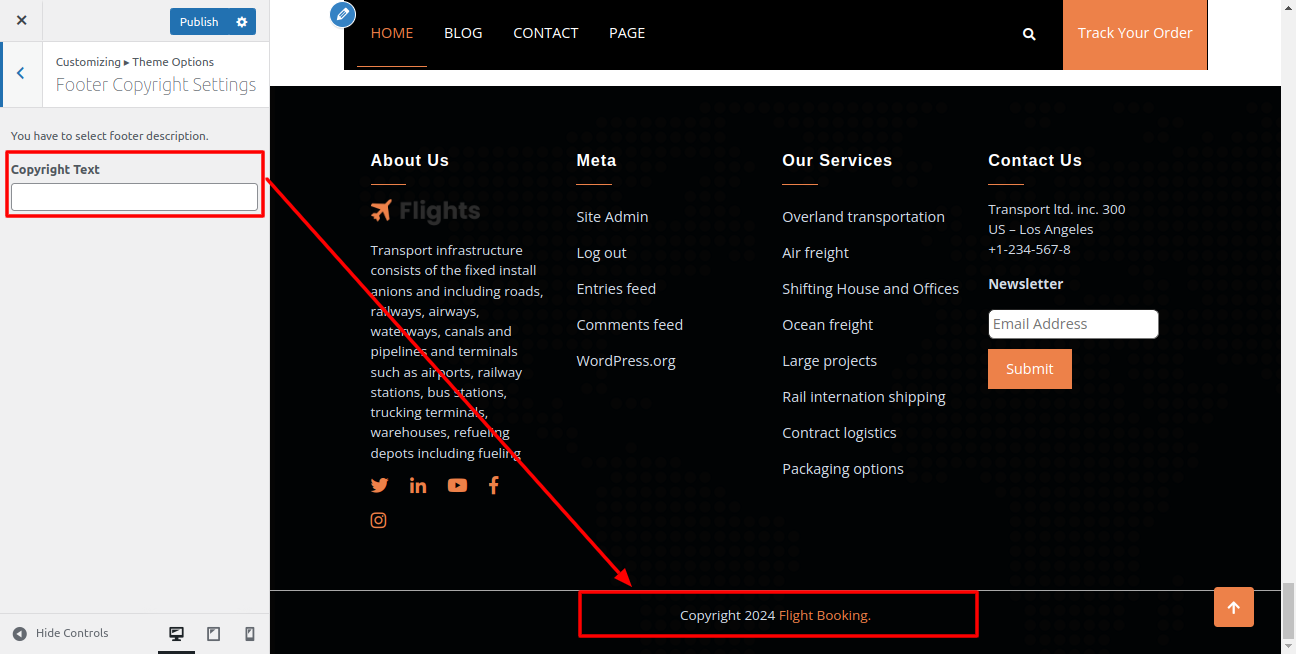Open the LinkedIn social icon in footer
1296x654 pixels.
(x=418, y=486)
